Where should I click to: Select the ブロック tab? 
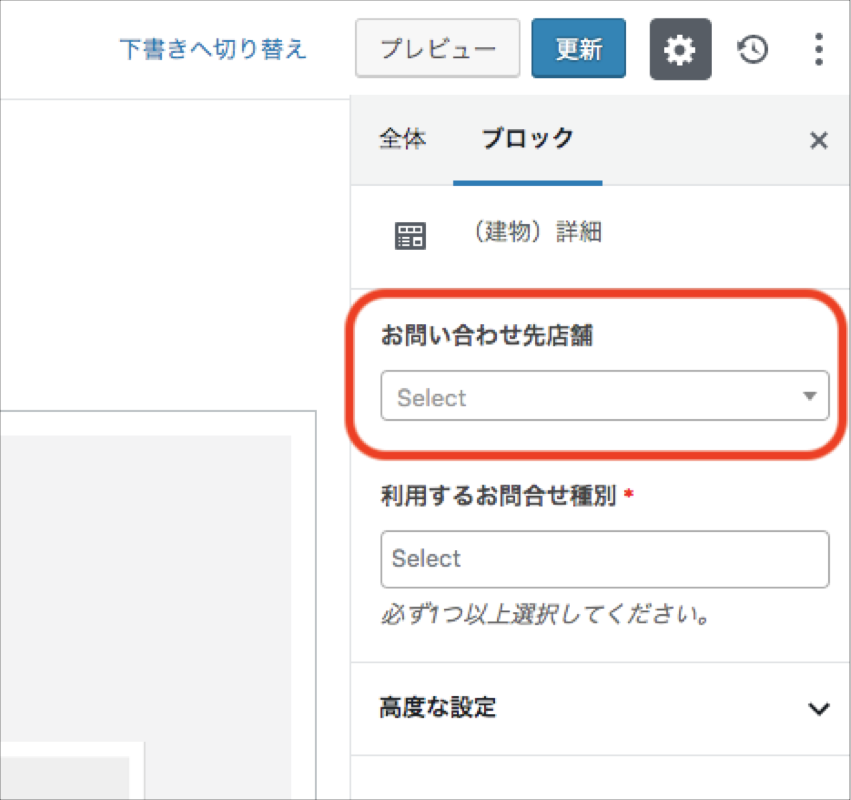tap(527, 139)
